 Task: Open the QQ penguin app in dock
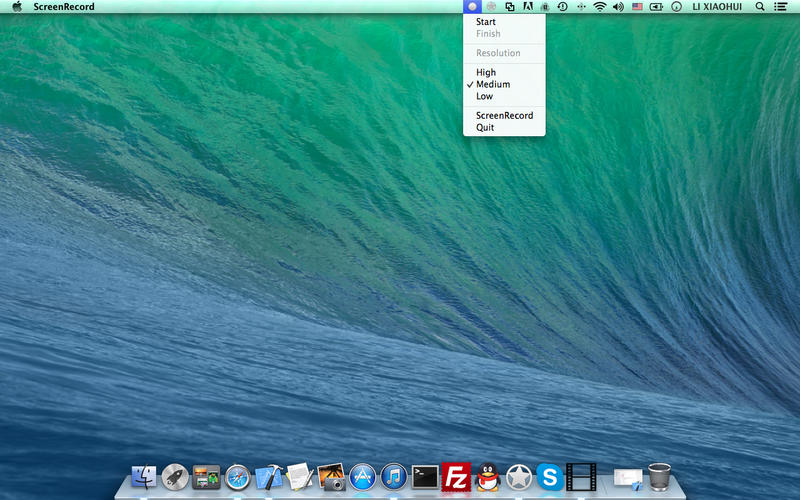tap(487, 477)
